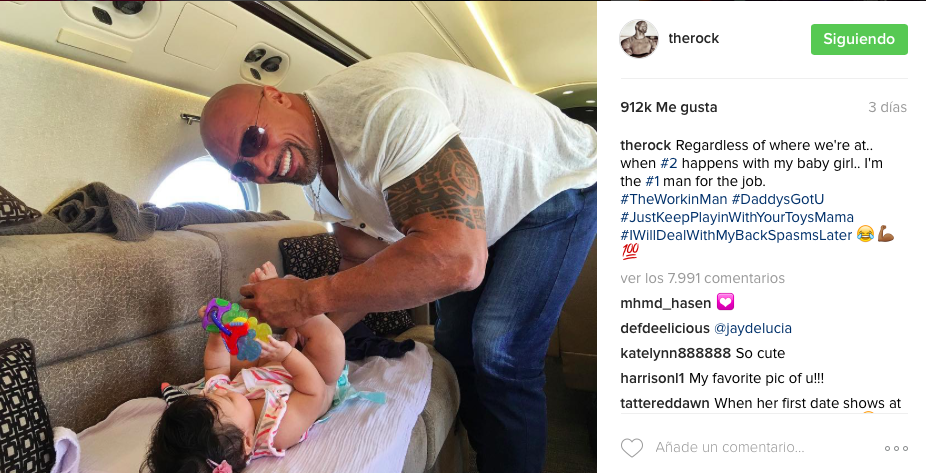This screenshot has height=473, width=926.
Task: Open the @jaydelucia mention
Action: 752,328
